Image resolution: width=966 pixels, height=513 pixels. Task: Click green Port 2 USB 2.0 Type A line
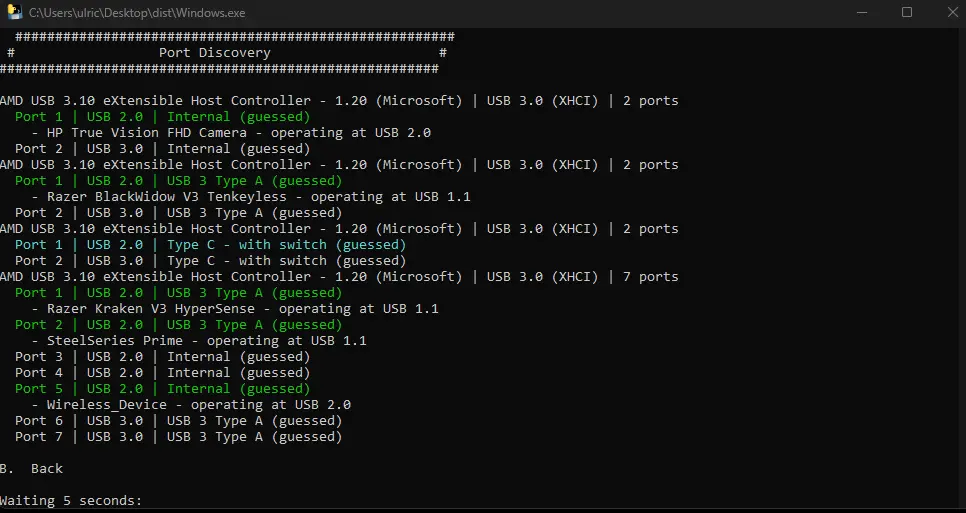click(x=179, y=325)
